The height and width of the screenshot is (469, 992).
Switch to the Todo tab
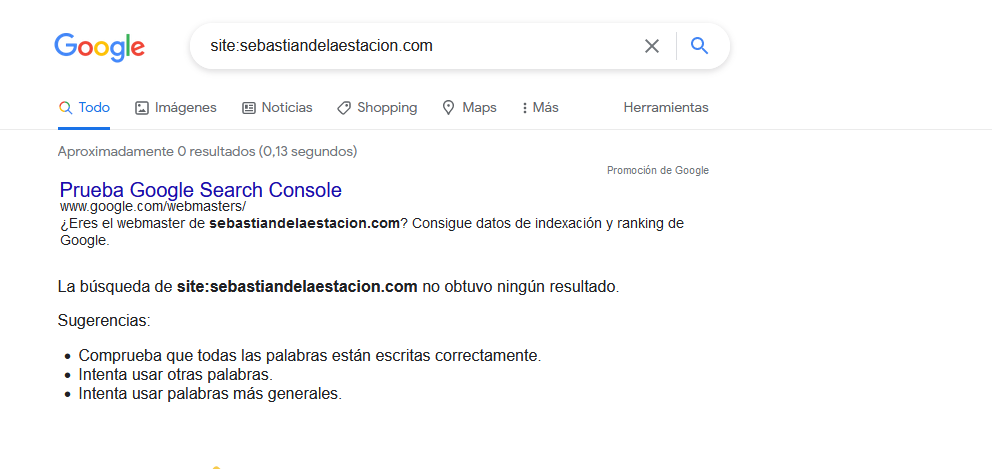pos(84,108)
